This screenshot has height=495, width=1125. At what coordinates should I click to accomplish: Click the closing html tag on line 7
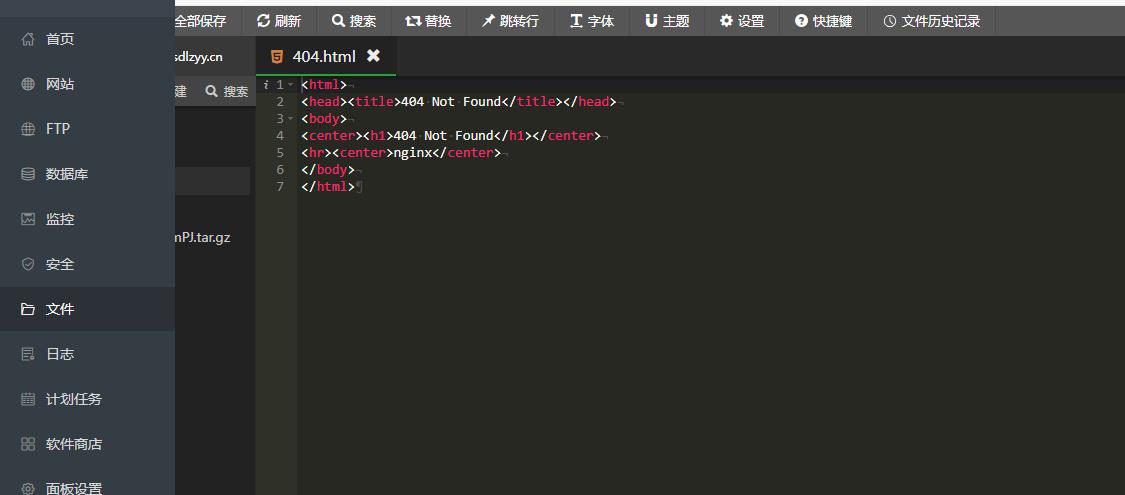coord(328,187)
